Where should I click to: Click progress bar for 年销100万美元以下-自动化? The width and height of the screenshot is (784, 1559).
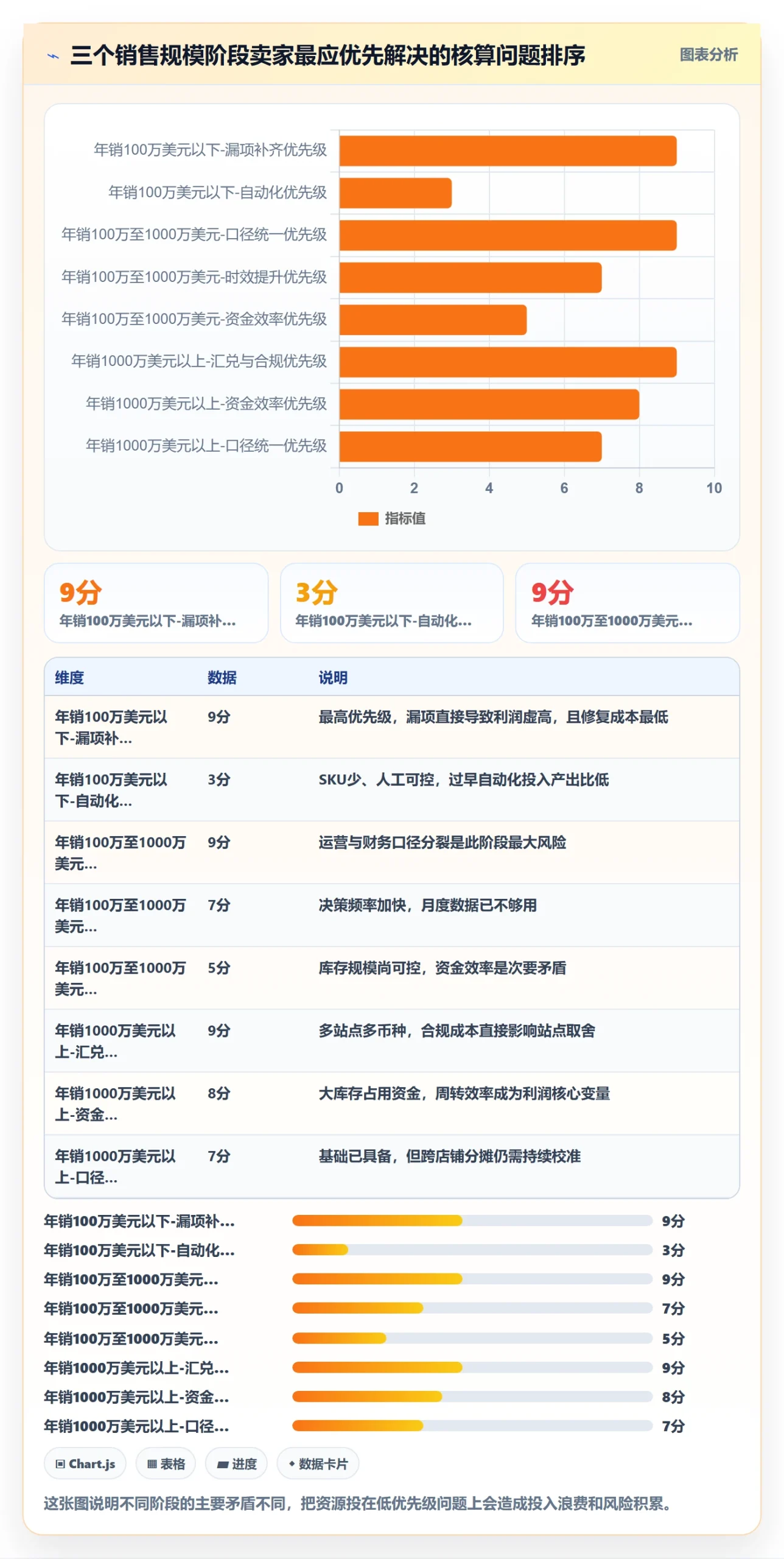472,1250
